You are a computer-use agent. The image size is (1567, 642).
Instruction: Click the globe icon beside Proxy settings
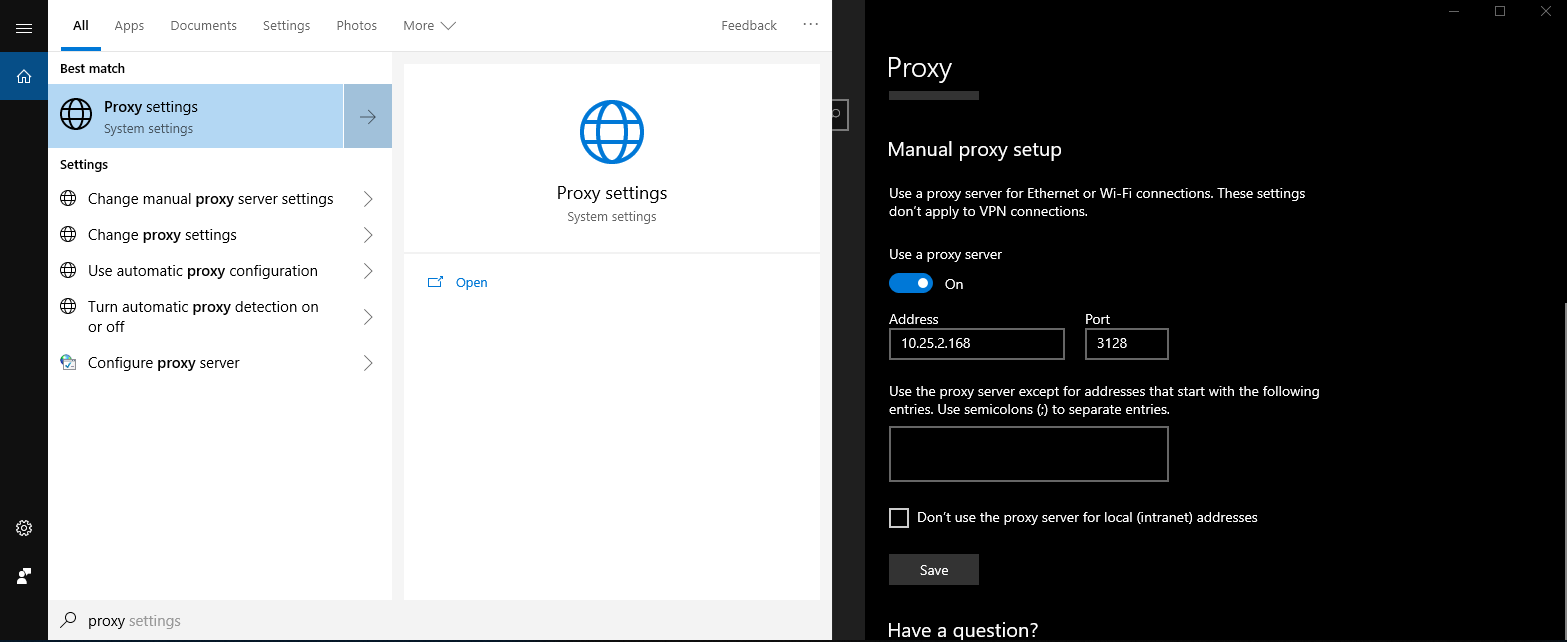76,116
